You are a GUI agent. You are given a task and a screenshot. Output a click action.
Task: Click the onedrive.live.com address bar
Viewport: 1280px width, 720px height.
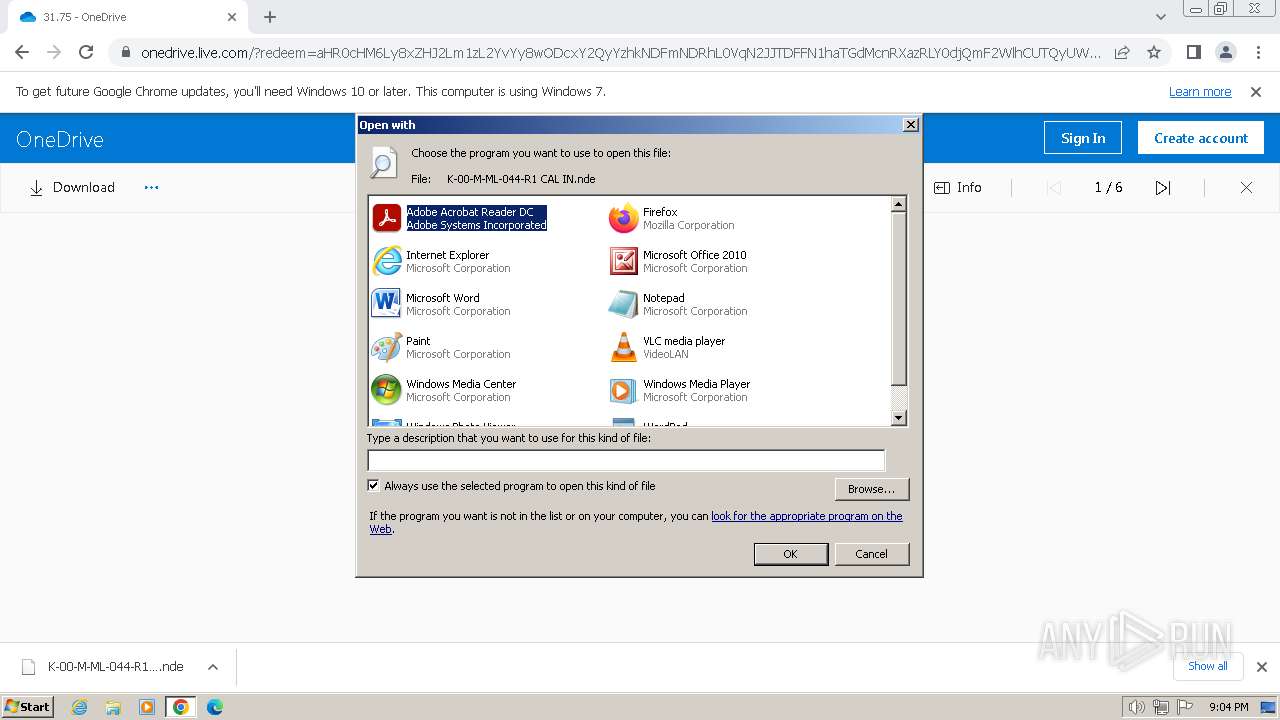(620, 52)
